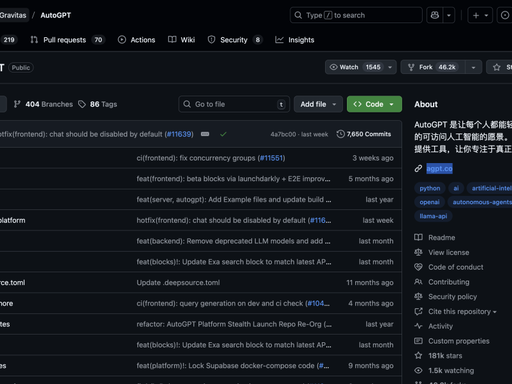Image resolution: width=512 pixels, height=384 pixels.
Task: View the 1.5k watching link
Action: point(451,371)
